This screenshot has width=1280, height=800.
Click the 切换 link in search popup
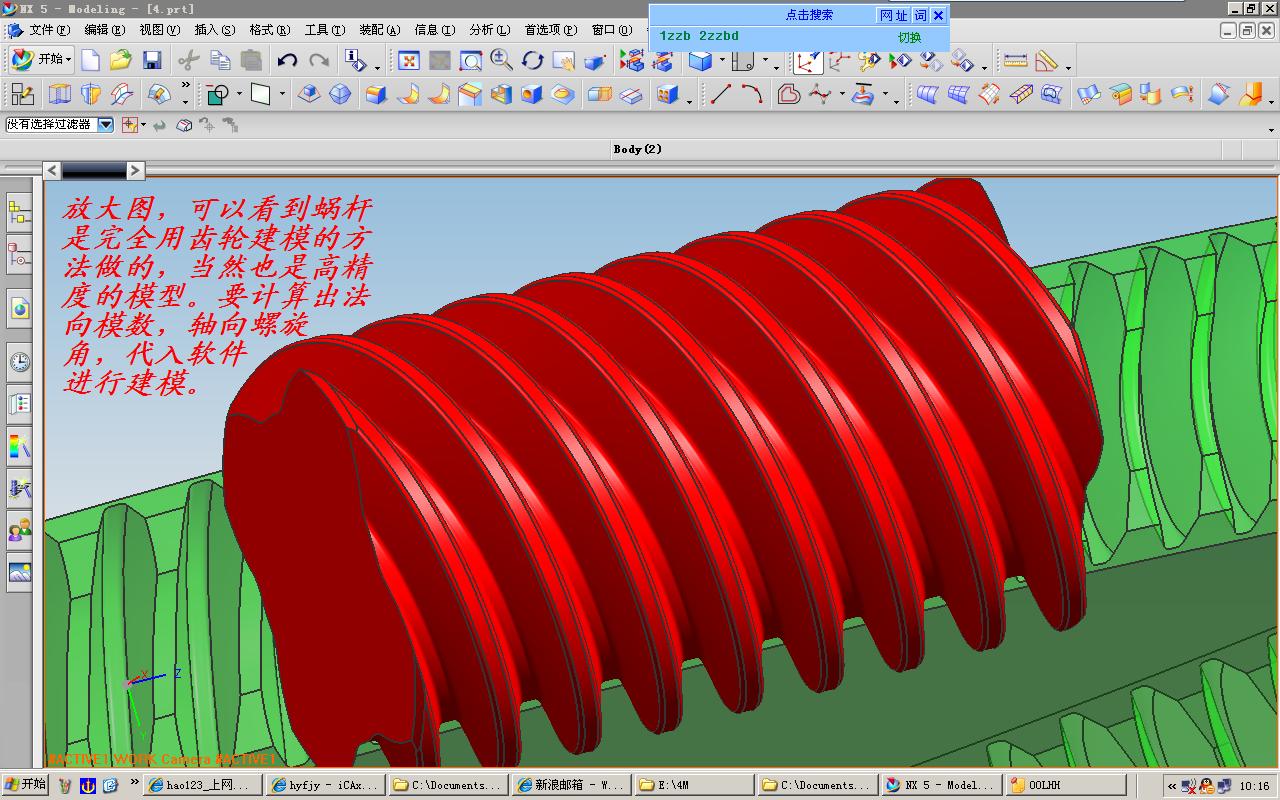point(909,37)
